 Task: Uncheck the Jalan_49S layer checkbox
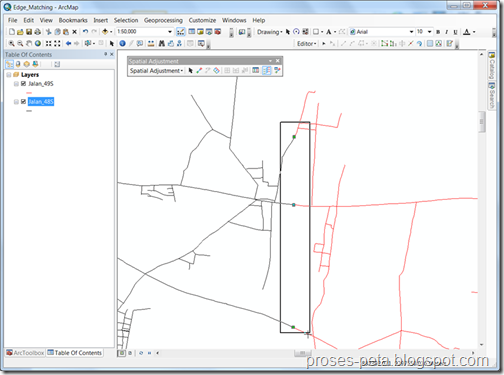23,84
